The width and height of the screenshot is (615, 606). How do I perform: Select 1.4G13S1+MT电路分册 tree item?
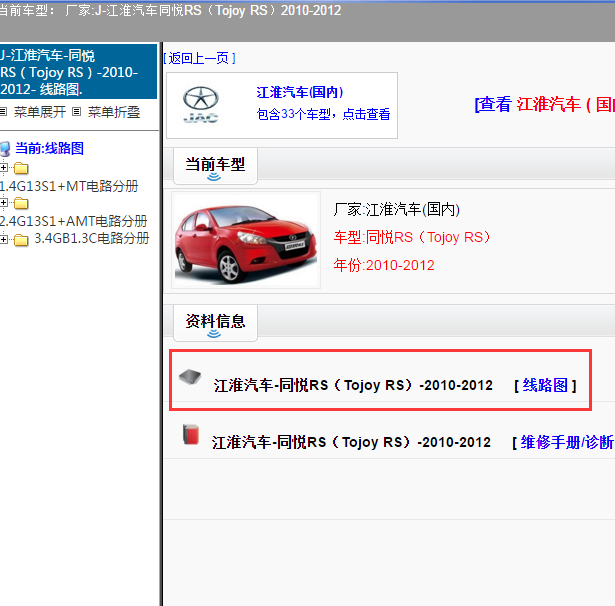coord(69,186)
